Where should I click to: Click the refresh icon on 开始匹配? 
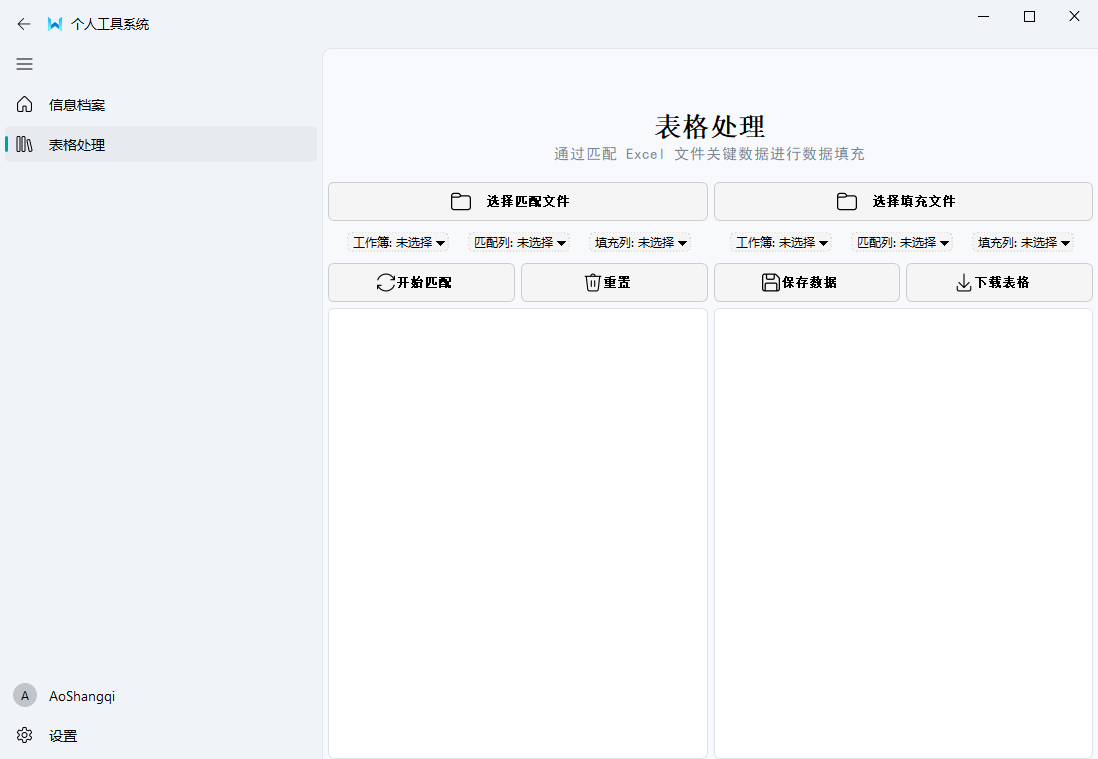click(385, 282)
